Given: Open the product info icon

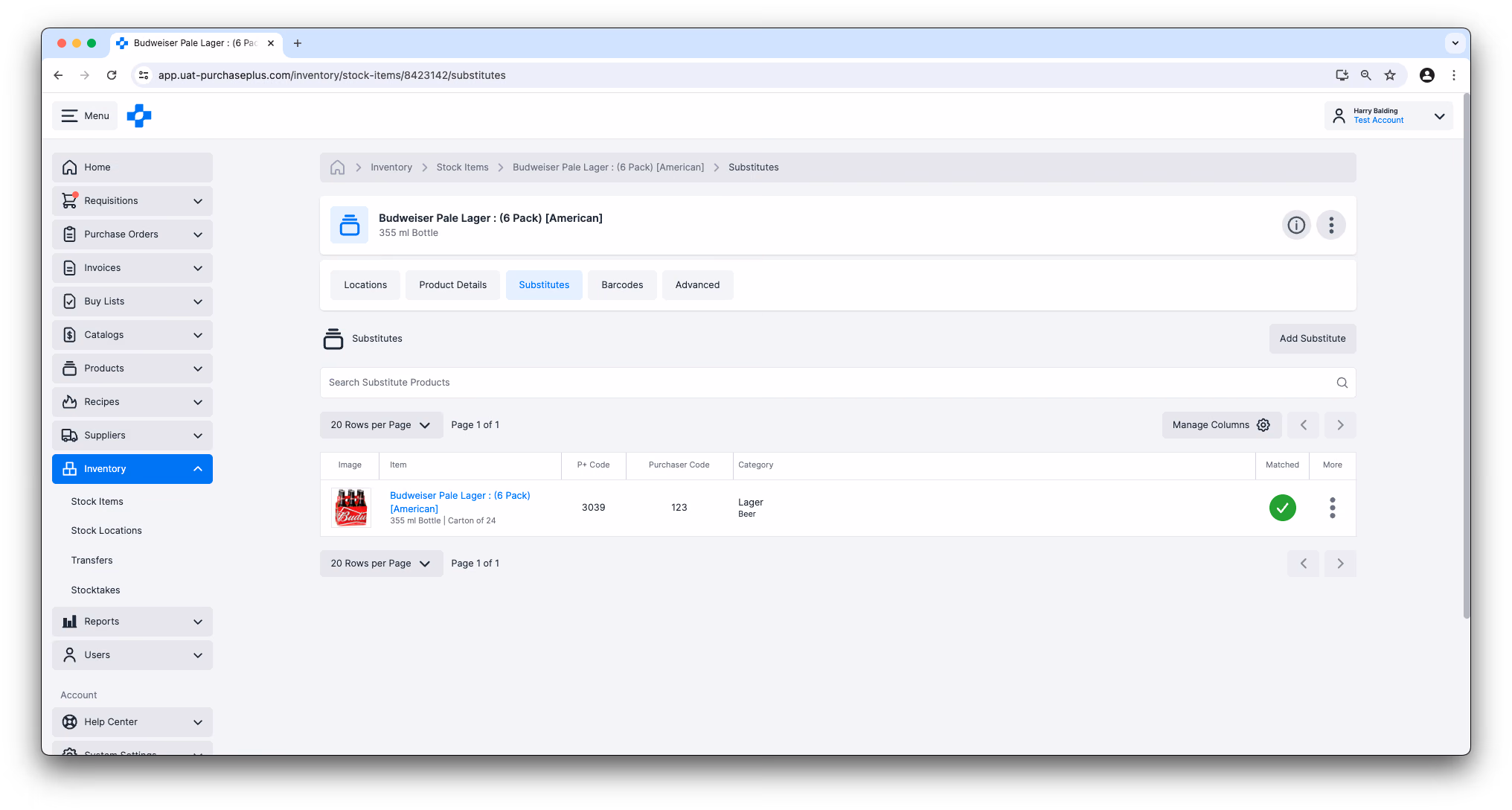Looking at the screenshot, I should [1296, 225].
